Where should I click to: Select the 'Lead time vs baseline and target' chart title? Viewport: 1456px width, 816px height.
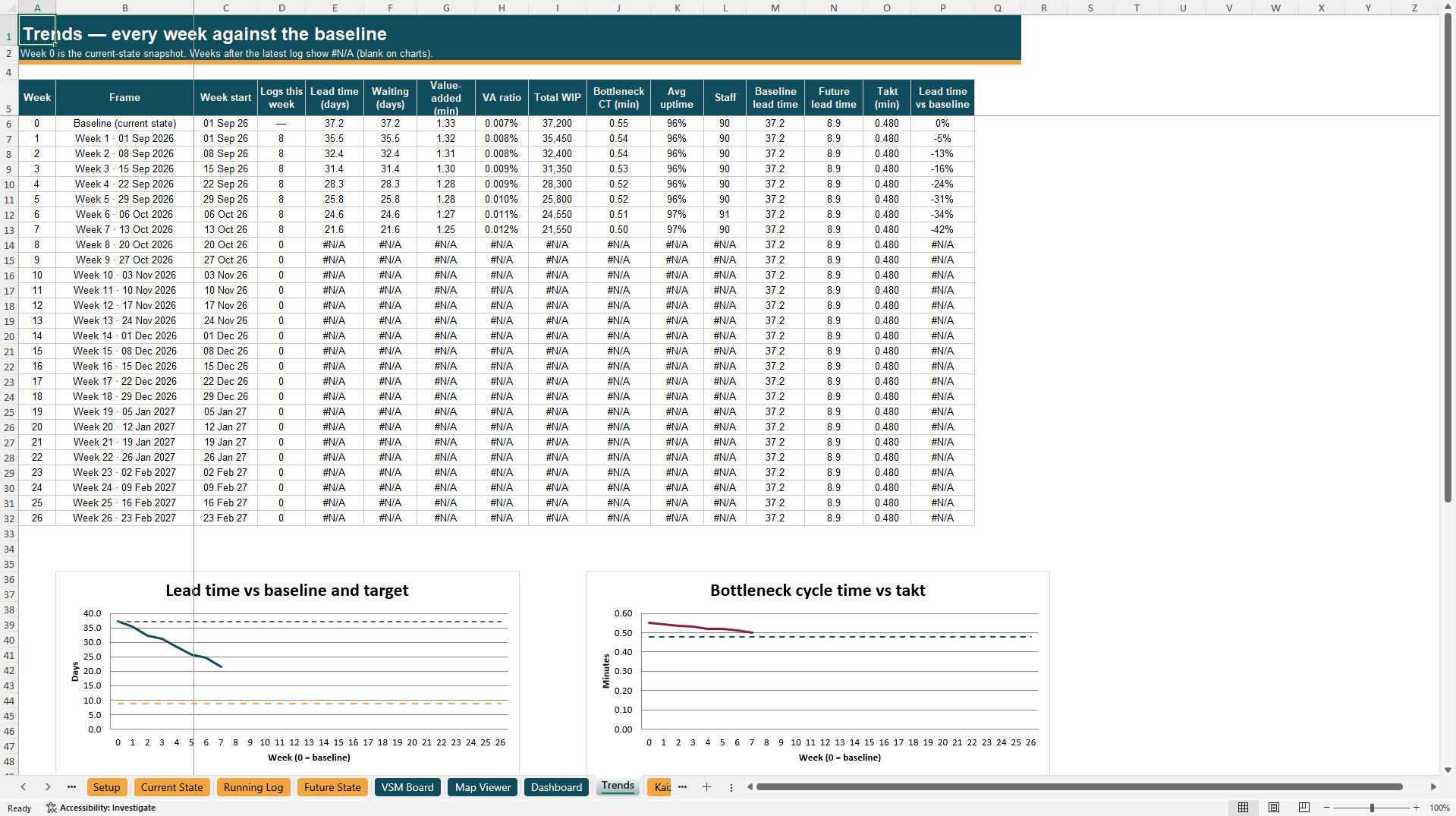point(287,591)
